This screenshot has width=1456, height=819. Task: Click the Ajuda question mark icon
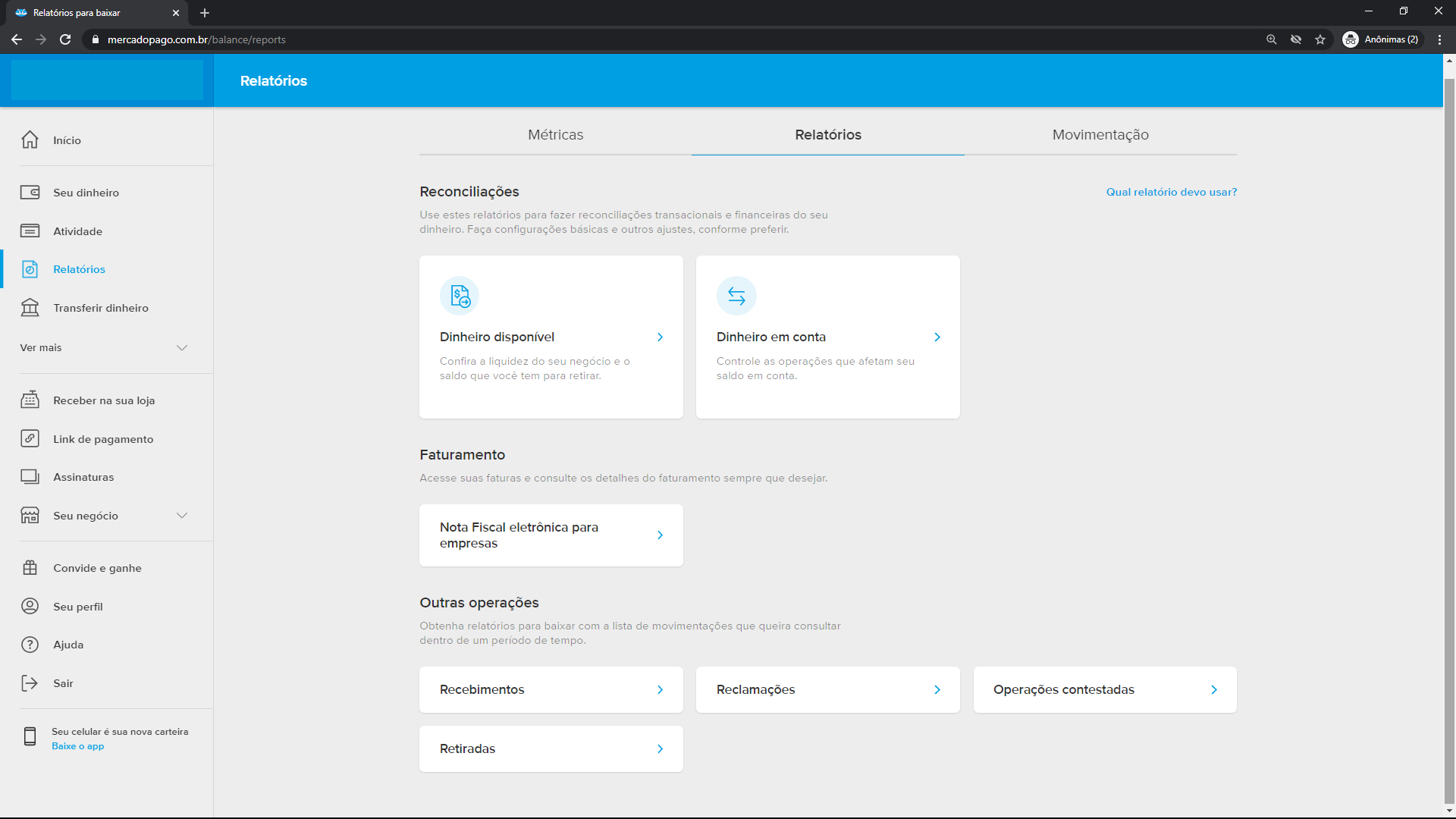click(x=30, y=645)
